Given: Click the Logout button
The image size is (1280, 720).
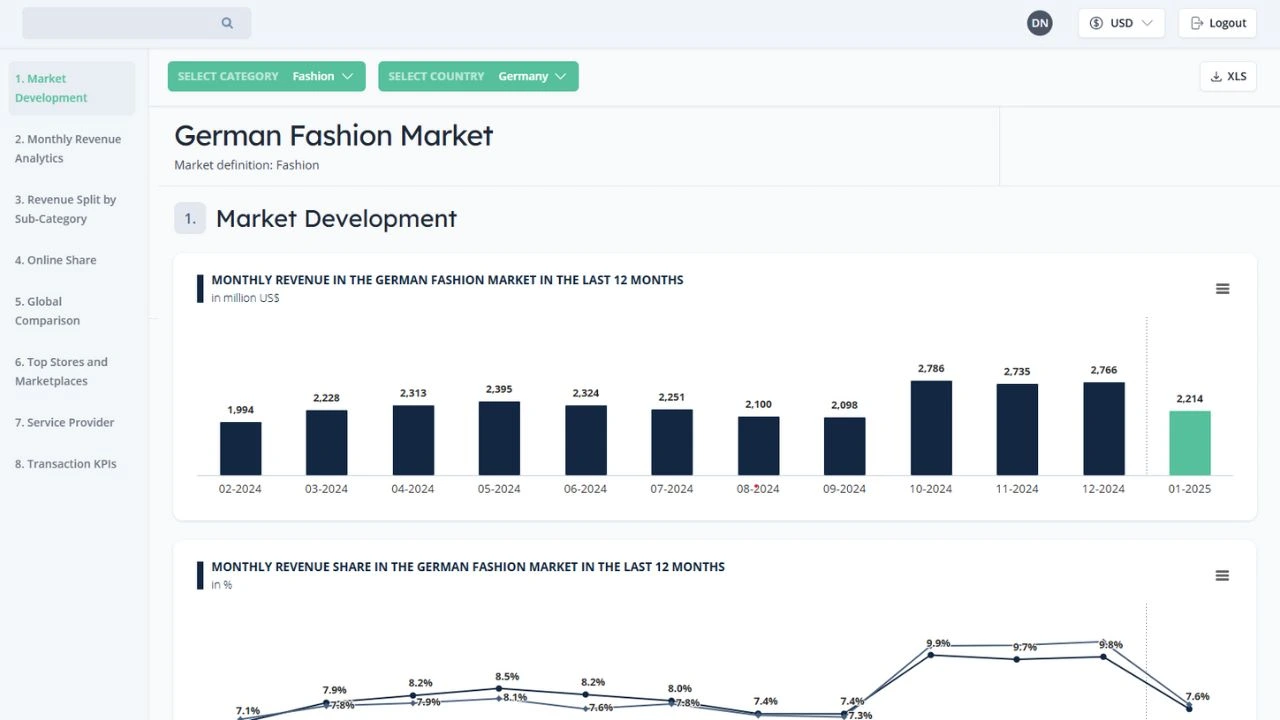Looking at the screenshot, I should pyautogui.click(x=1217, y=22).
